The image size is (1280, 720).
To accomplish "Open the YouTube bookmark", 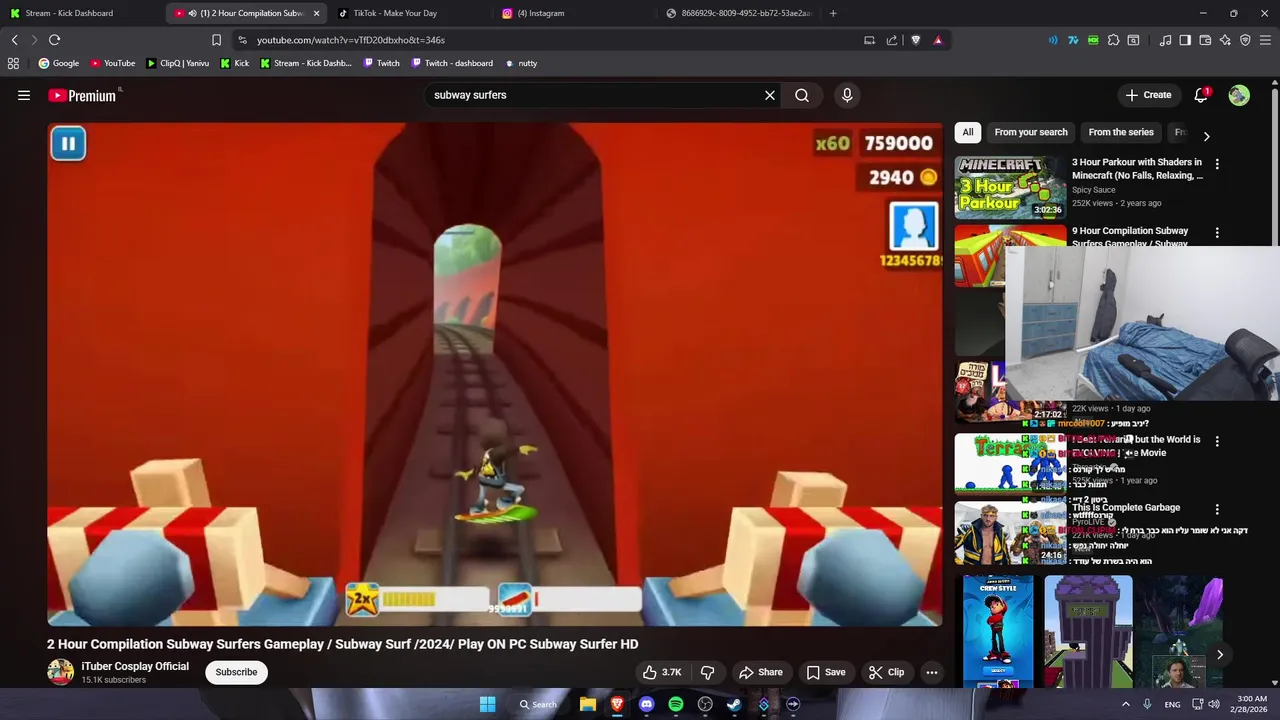I will click(x=113, y=63).
